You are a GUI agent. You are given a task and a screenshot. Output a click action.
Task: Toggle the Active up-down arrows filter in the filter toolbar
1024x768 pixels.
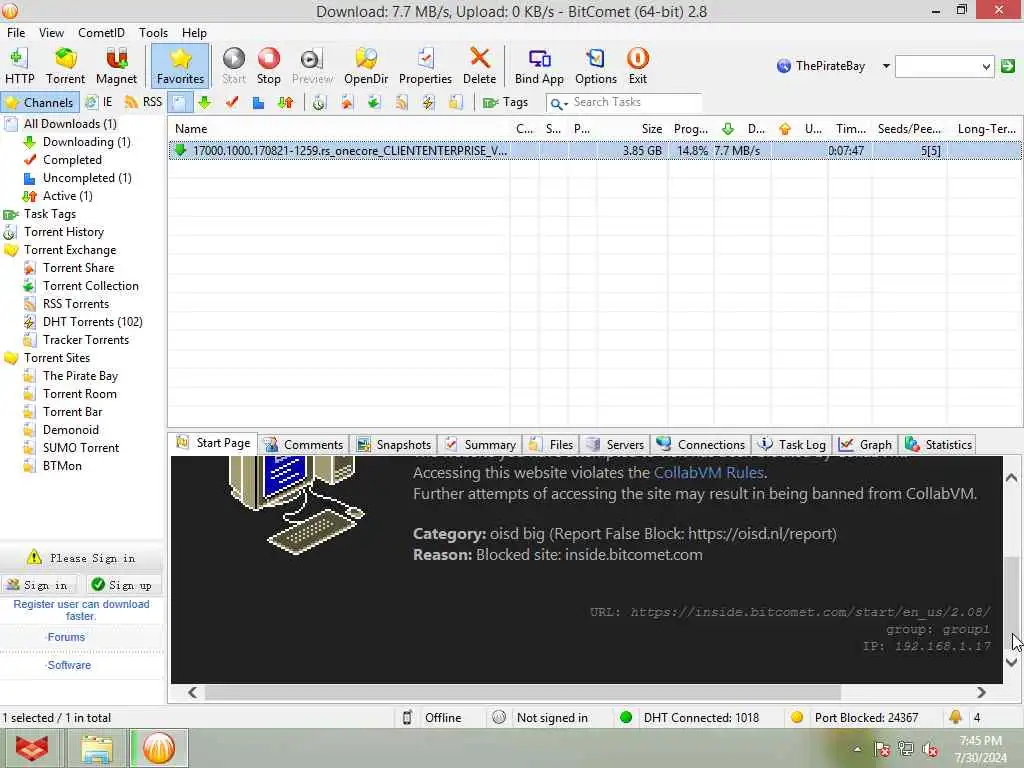285,103
